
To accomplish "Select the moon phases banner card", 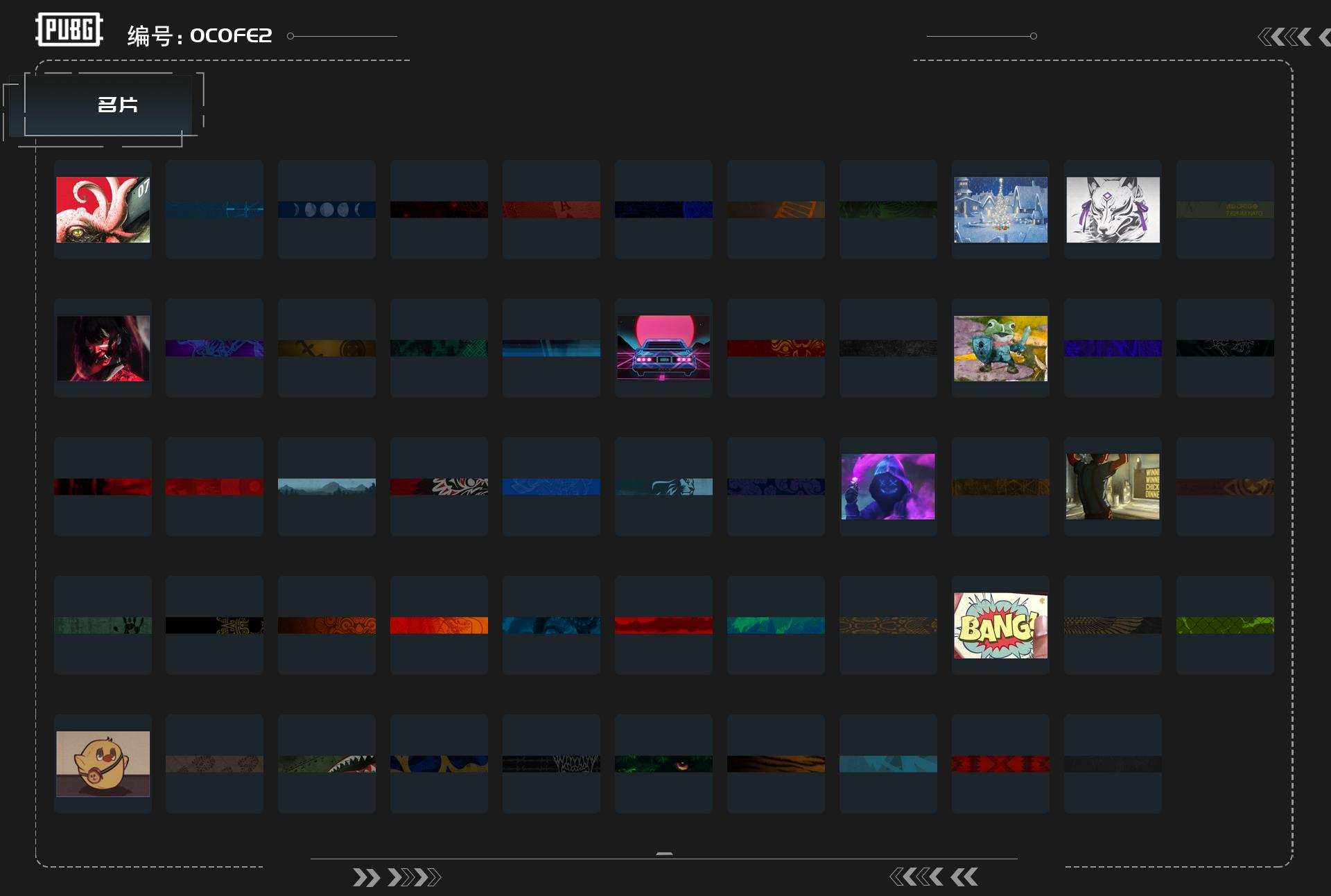I will [x=327, y=209].
